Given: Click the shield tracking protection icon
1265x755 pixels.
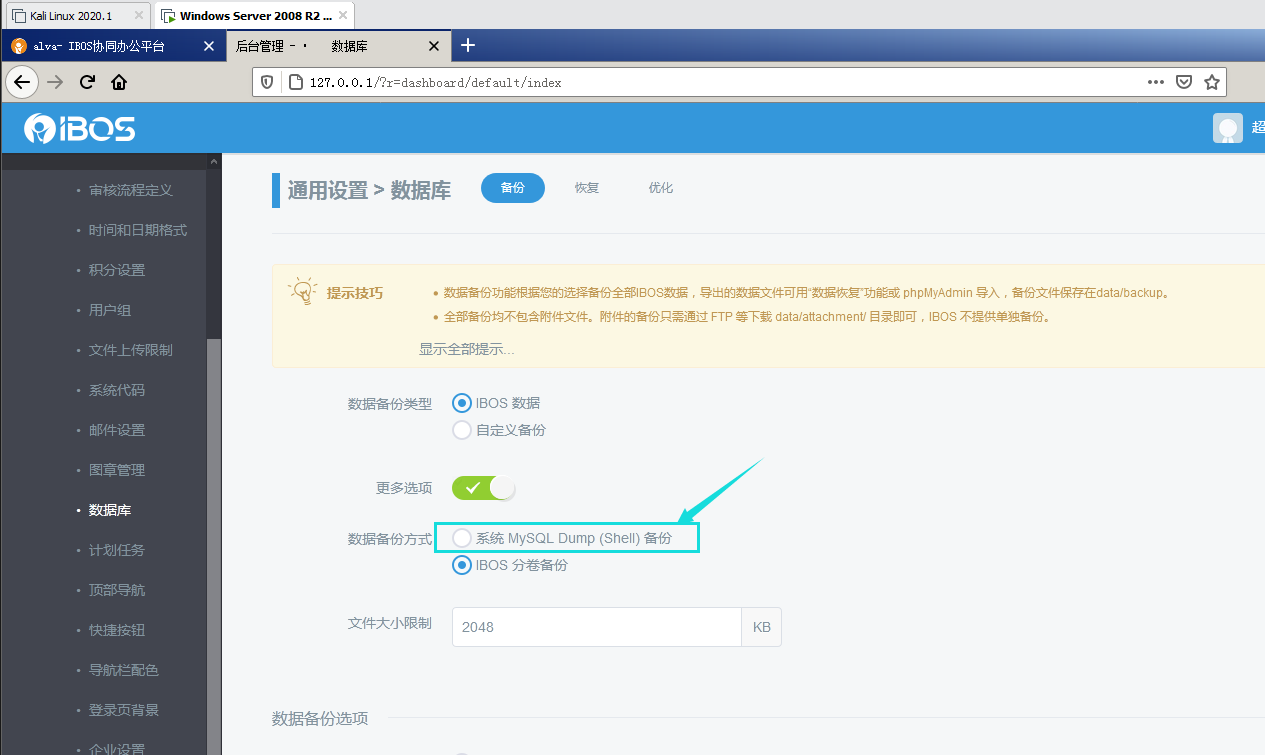Looking at the screenshot, I should tap(267, 82).
